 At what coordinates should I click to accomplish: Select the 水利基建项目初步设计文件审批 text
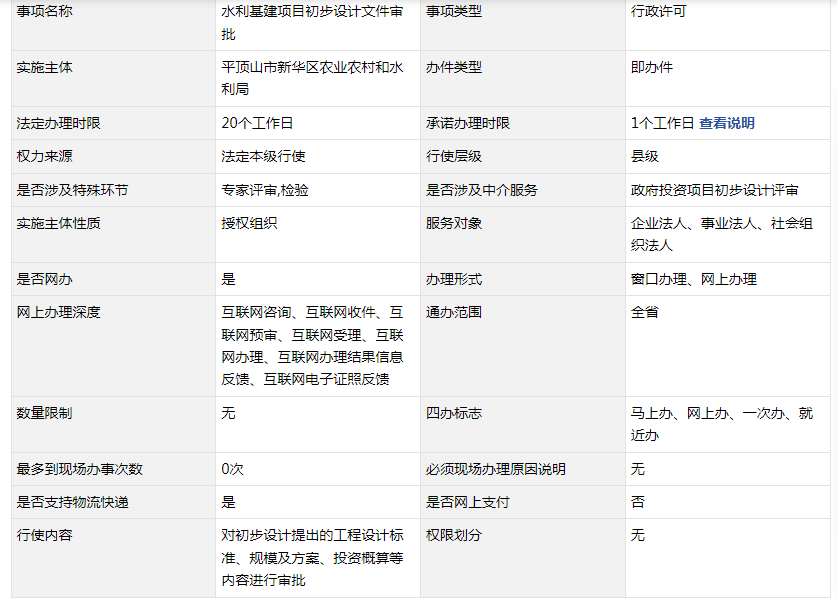[312, 23]
